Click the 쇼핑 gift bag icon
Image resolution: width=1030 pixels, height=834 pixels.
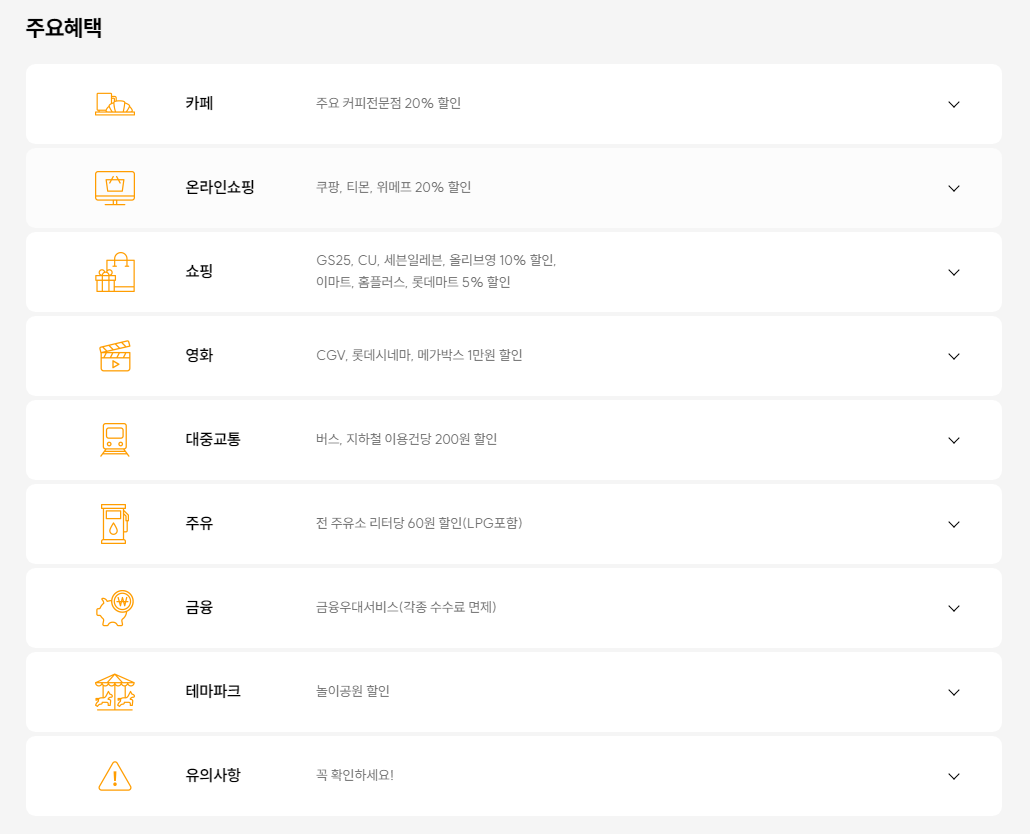tap(114, 272)
